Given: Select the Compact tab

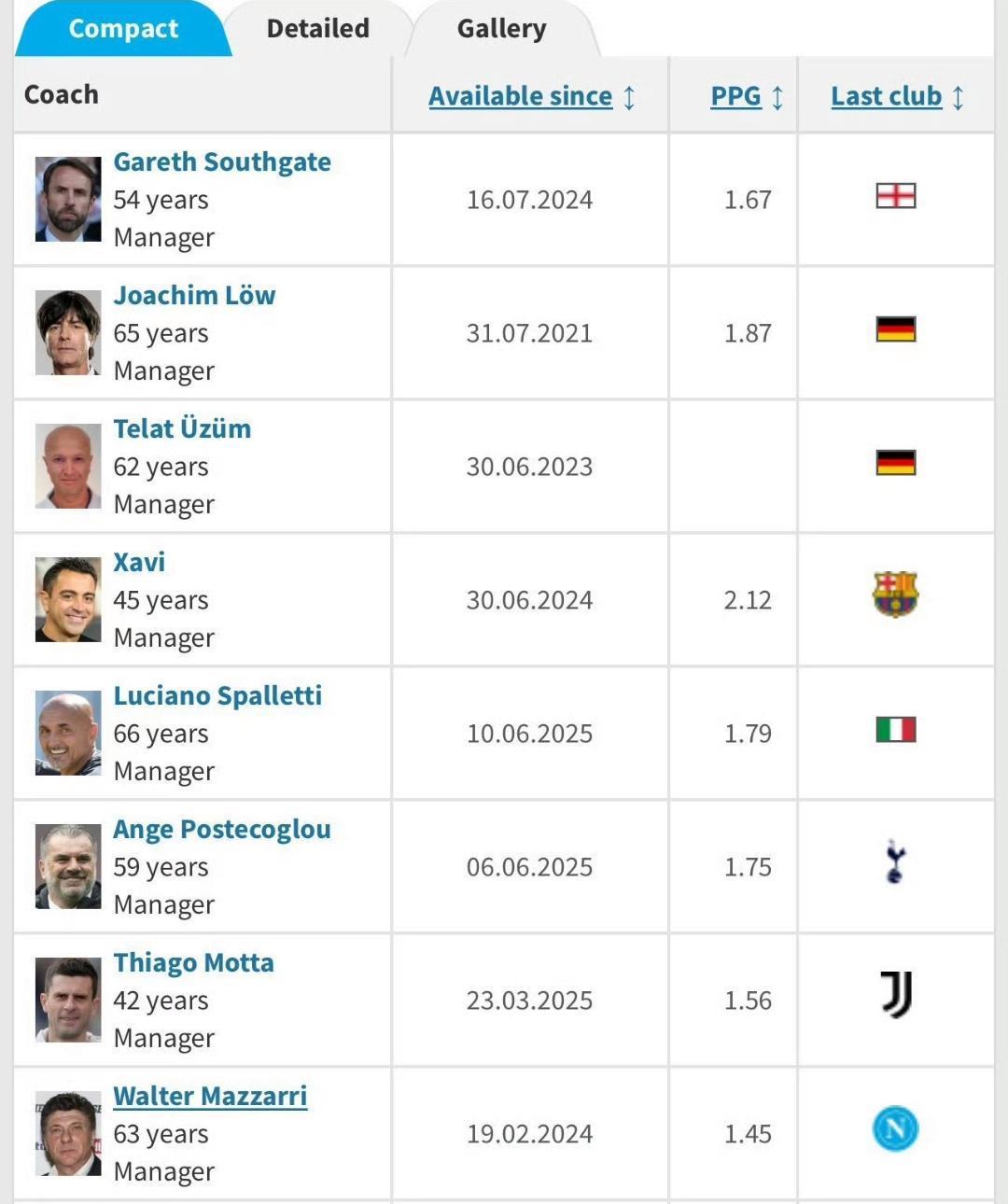Looking at the screenshot, I should 123,29.
